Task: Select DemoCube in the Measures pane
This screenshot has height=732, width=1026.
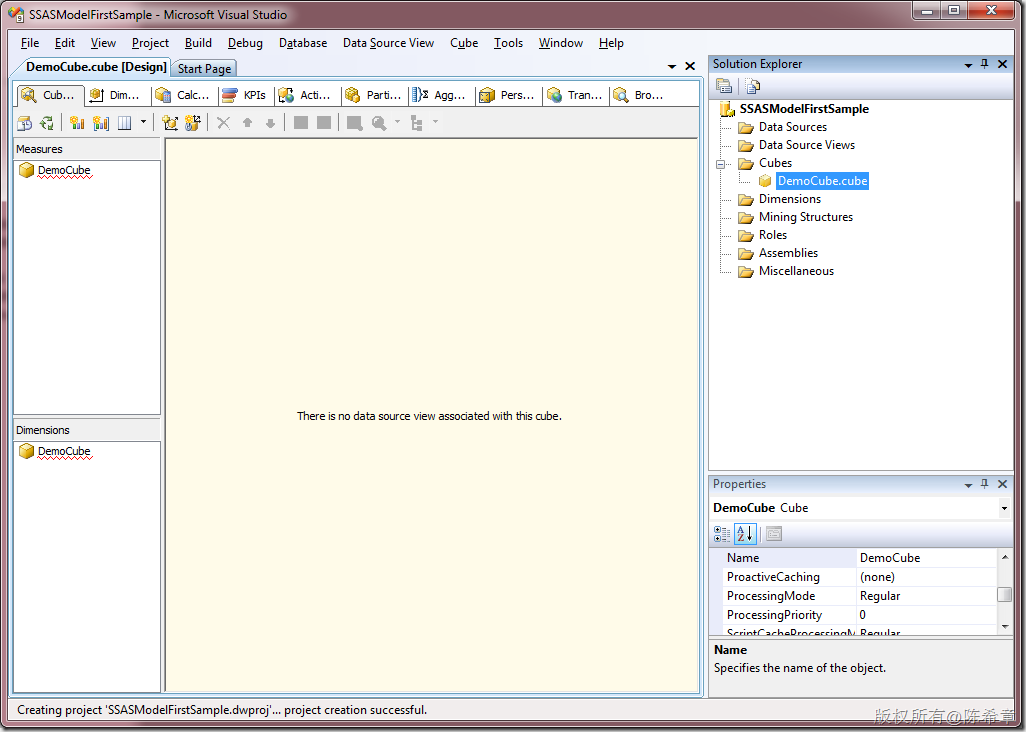Action: (x=64, y=170)
